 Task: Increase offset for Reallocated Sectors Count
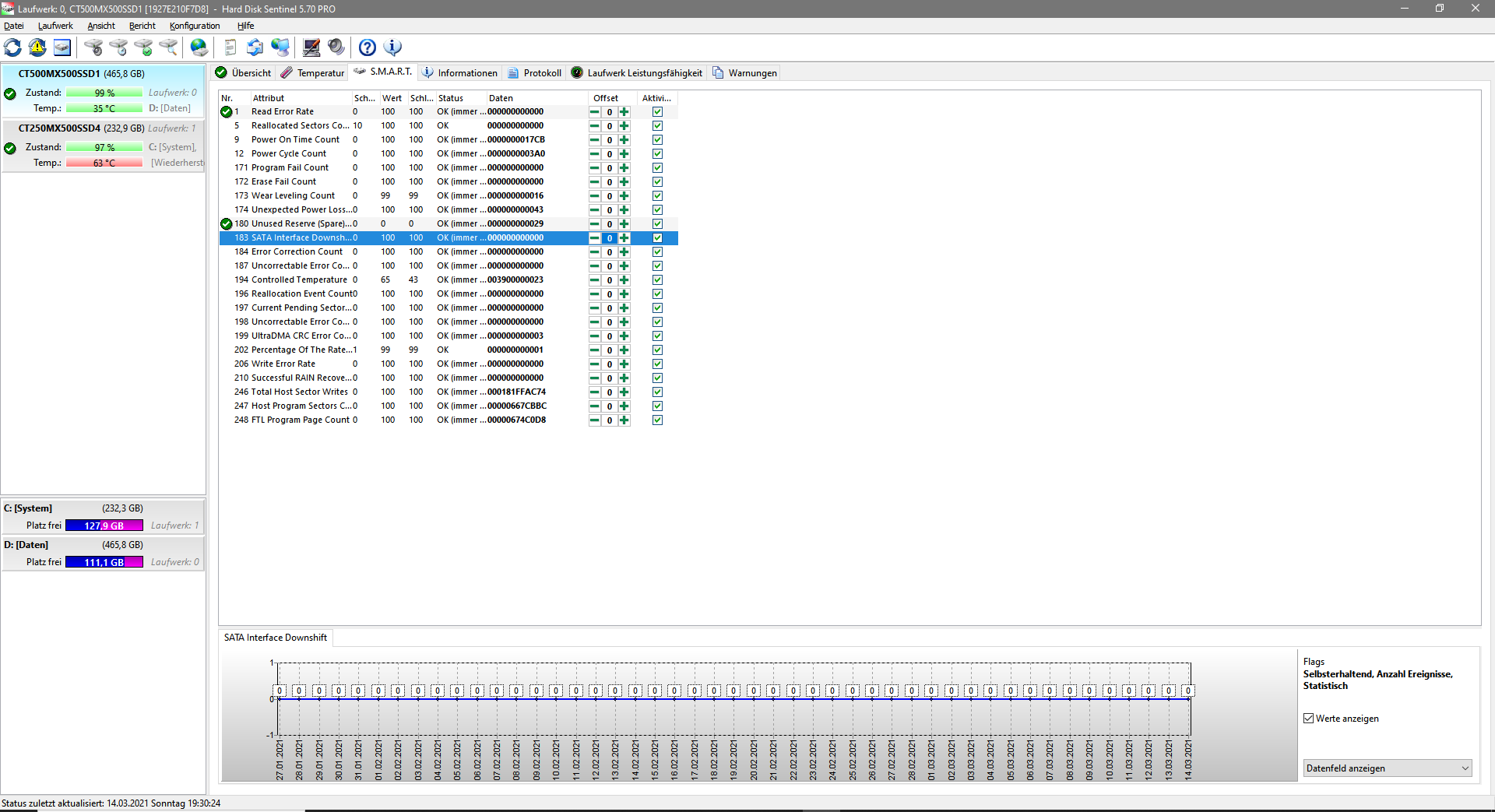click(624, 126)
